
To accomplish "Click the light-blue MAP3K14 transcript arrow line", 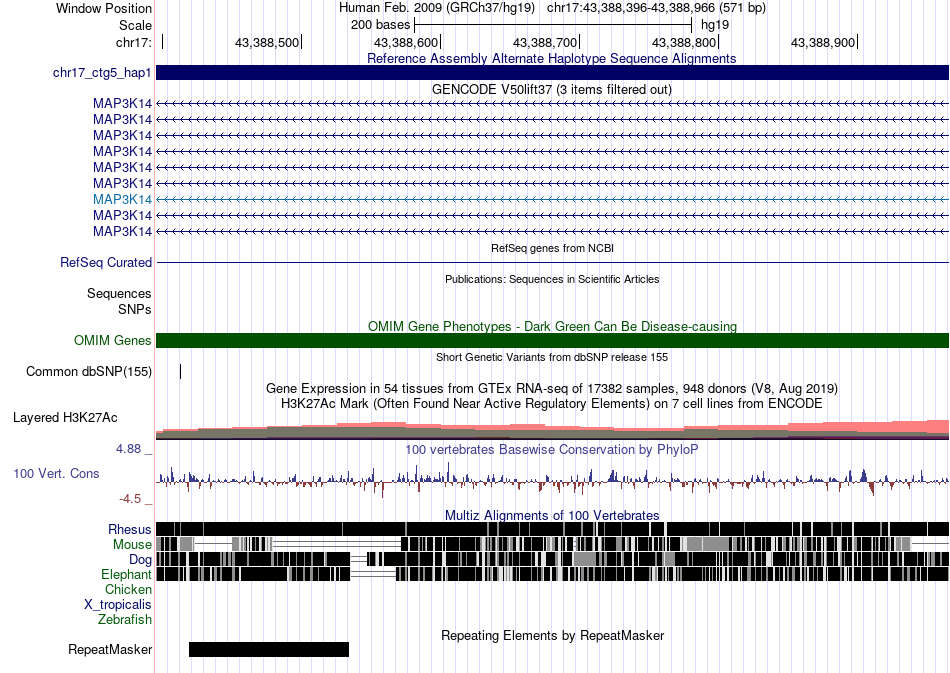I will click(x=552, y=199).
